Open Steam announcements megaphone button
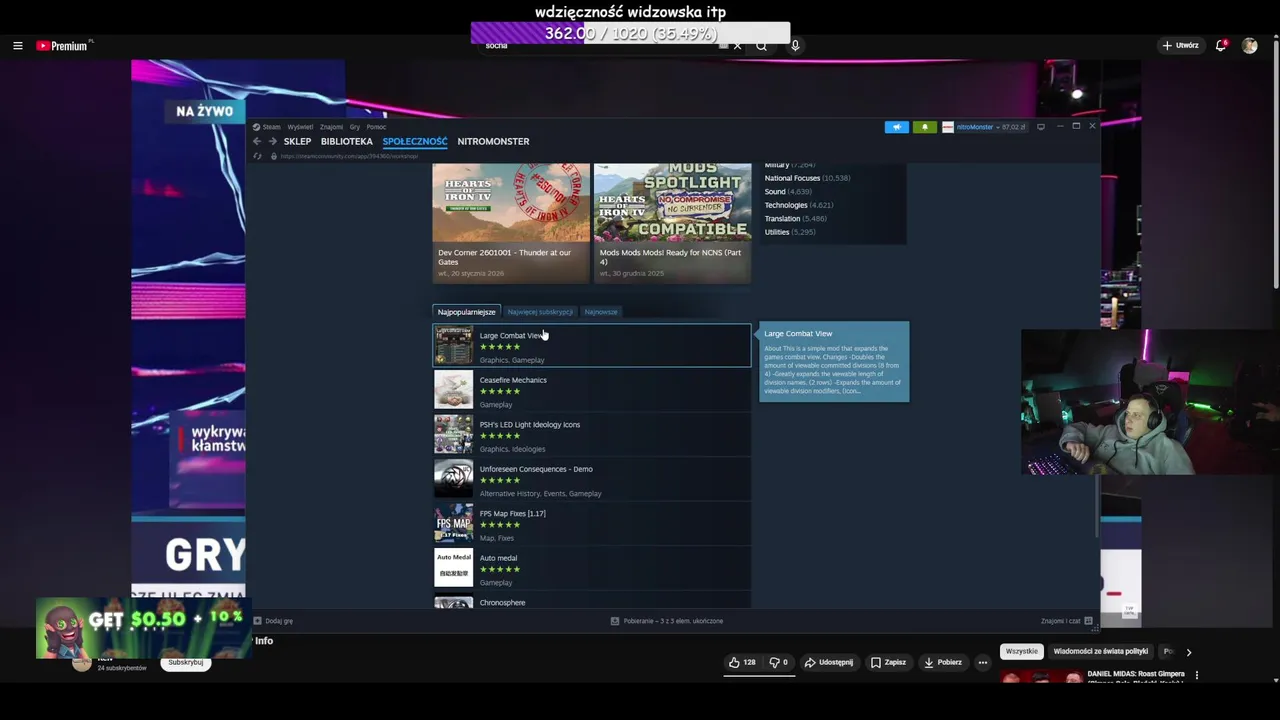This screenshot has width=1280, height=720. click(896, 127)
